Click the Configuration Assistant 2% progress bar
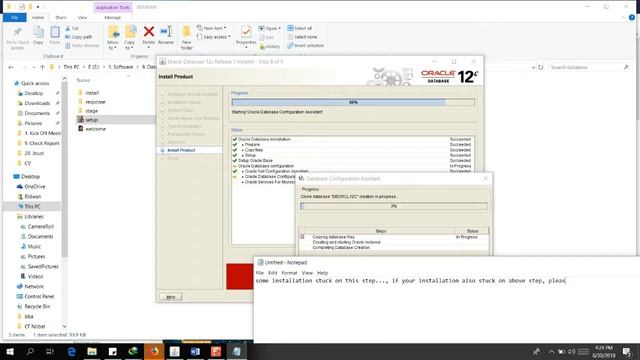Image resolution: width=640 pixels, height=360 pixels. pyautogui.click(x=394, y=206)
